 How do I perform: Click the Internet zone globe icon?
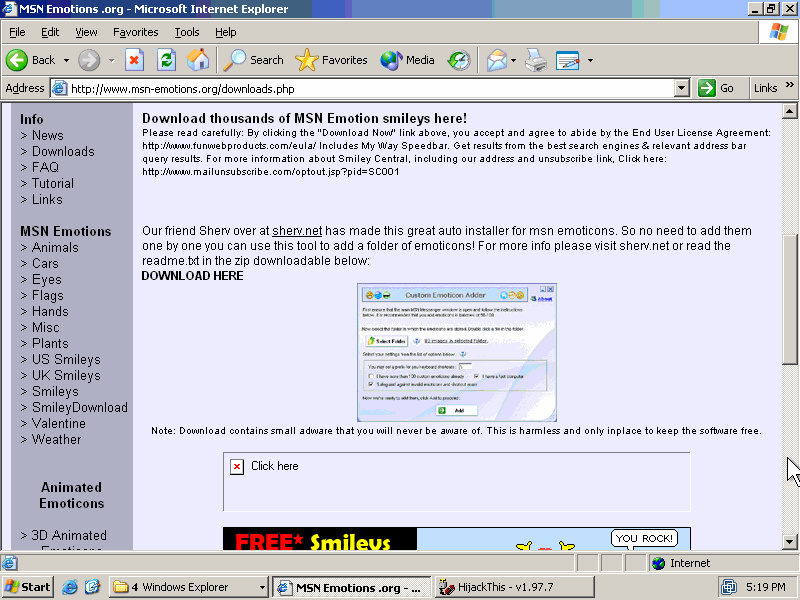pyautogui.click(x=659, y=563)
